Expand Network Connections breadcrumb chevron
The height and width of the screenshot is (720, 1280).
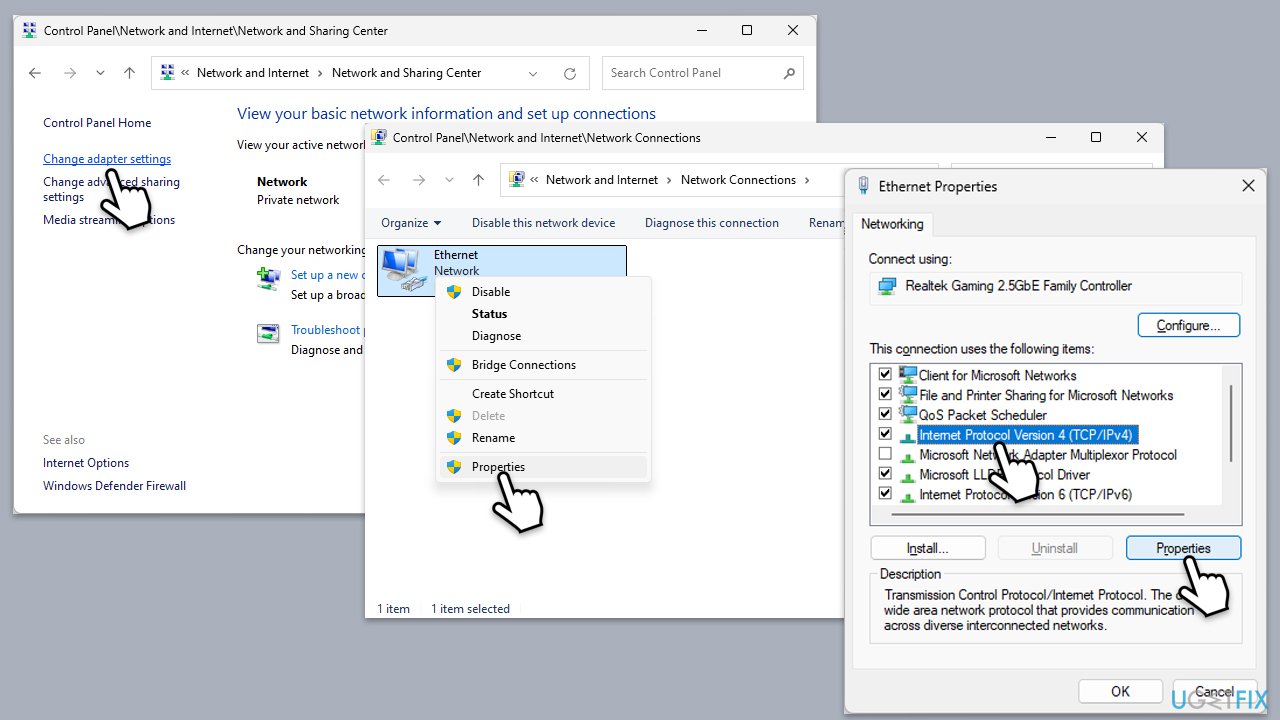[806, 180]
